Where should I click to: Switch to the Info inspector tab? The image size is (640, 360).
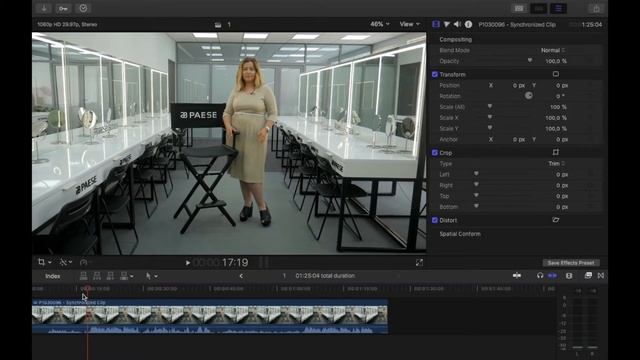point(469,24)
